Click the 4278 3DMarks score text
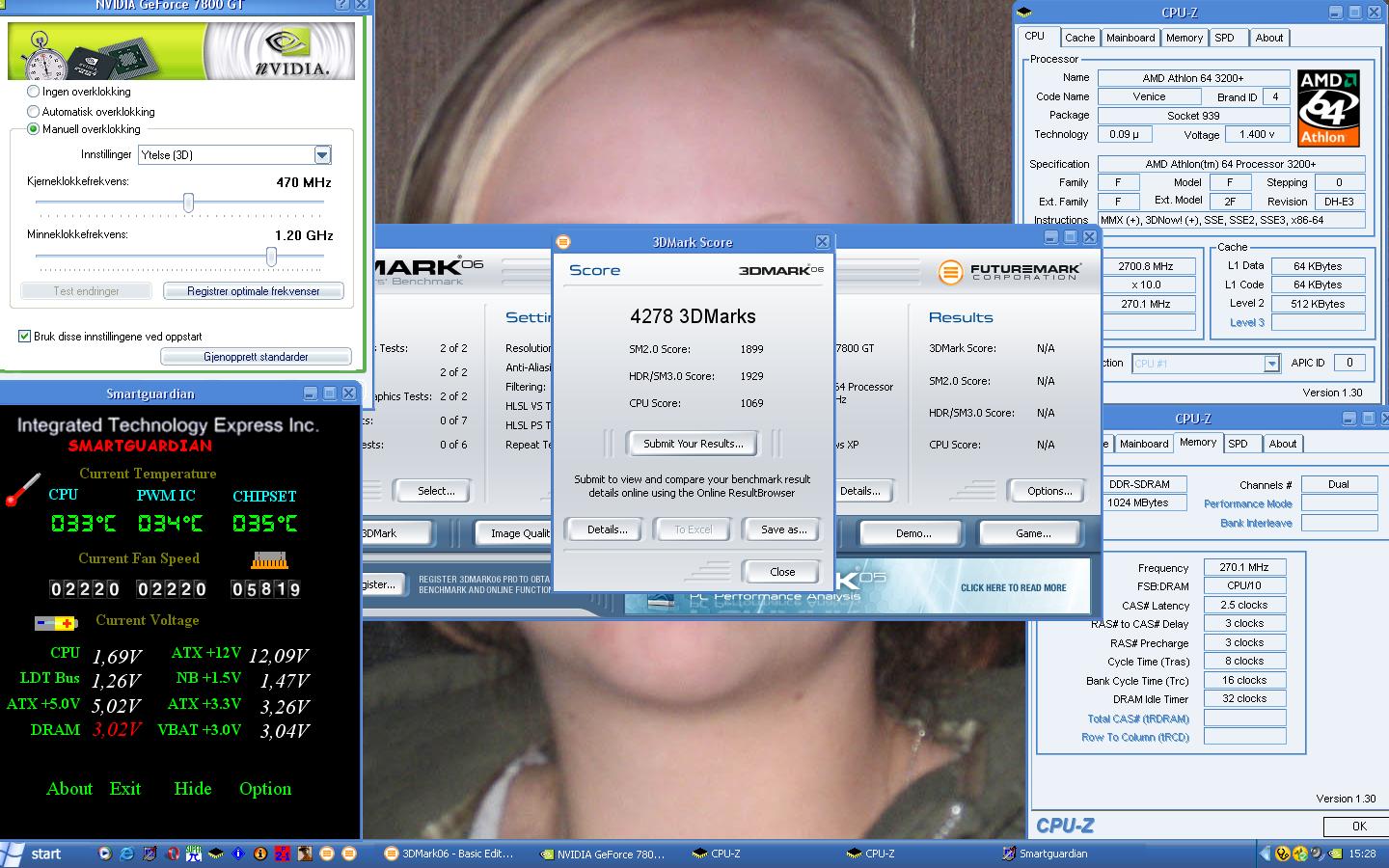The width and height of the screenshot is (1389, 868). 693,316
